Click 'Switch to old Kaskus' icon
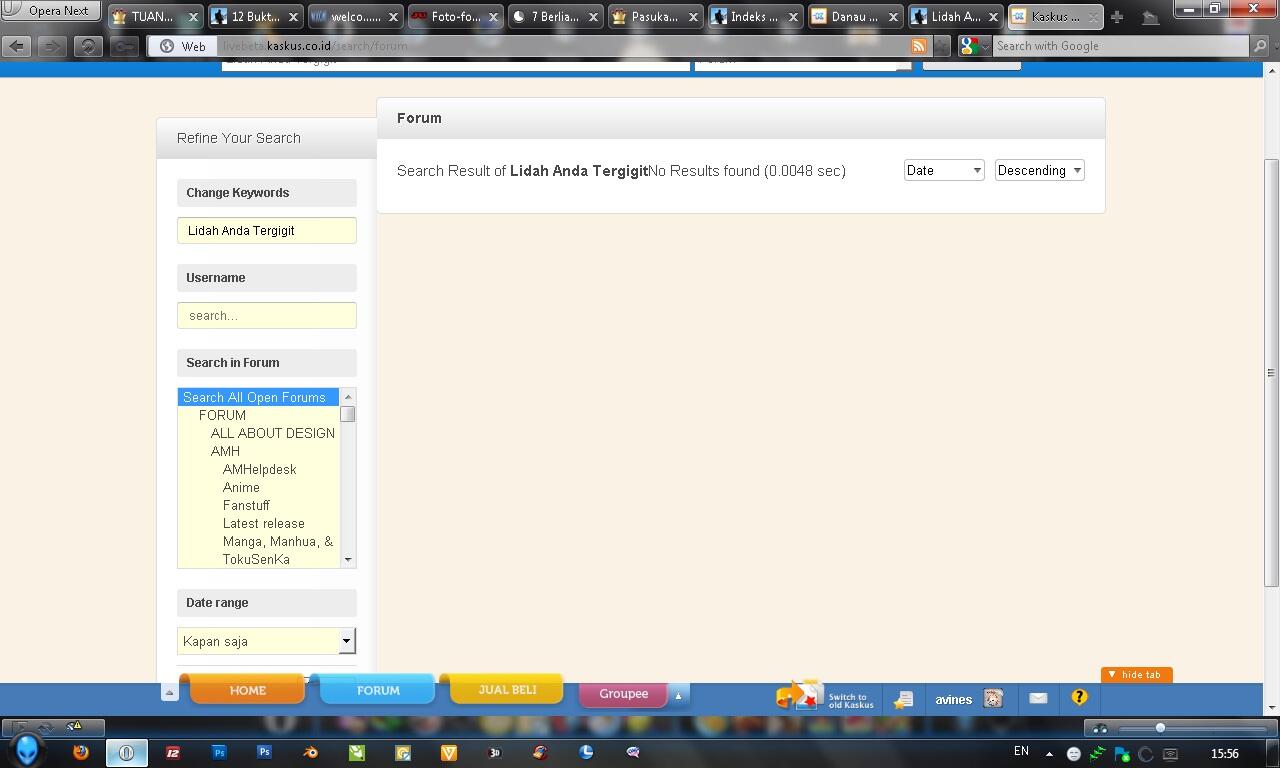Viewport: 1280px width, 768px height. tap(825, 697)
